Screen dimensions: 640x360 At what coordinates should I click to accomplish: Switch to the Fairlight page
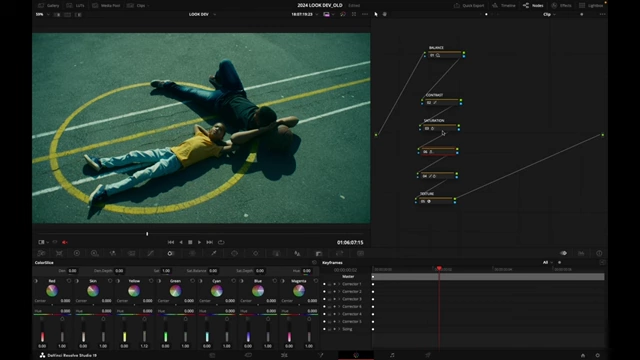pyautogui.click(x=392, y=355)
